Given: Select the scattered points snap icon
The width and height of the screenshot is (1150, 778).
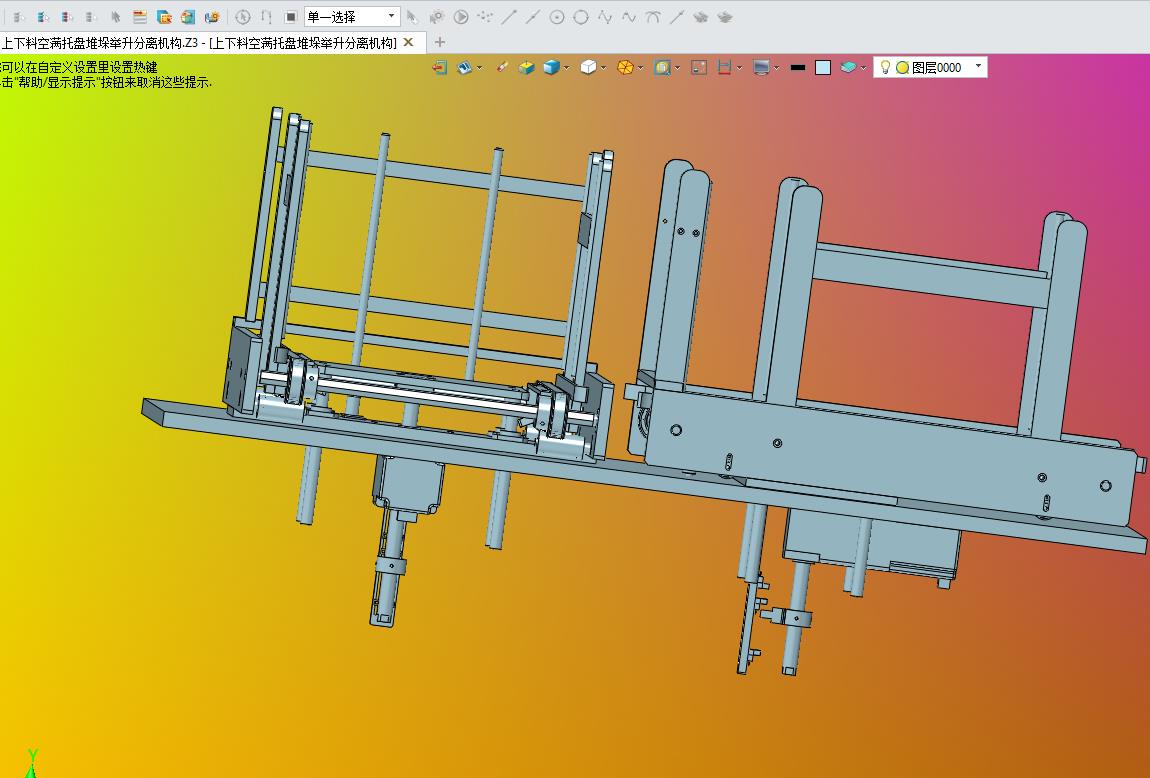Looking at the screenshot, I should point(485,16).
